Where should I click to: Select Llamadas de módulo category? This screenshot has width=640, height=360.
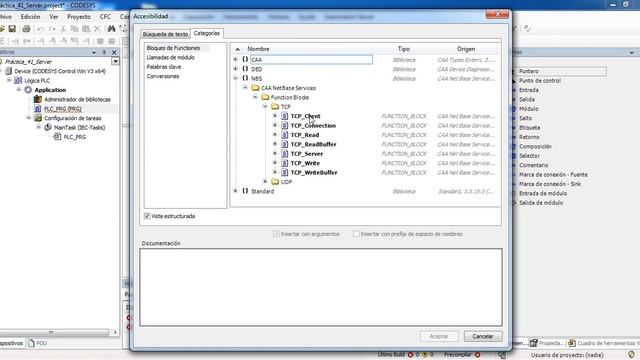(x=171, y=58)
